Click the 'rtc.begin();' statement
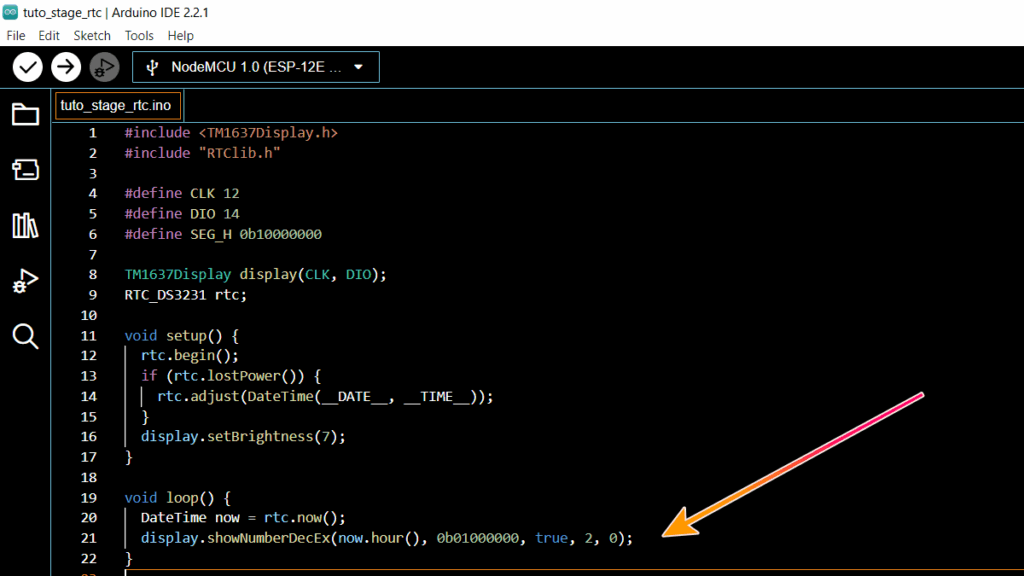 [190, 355]
